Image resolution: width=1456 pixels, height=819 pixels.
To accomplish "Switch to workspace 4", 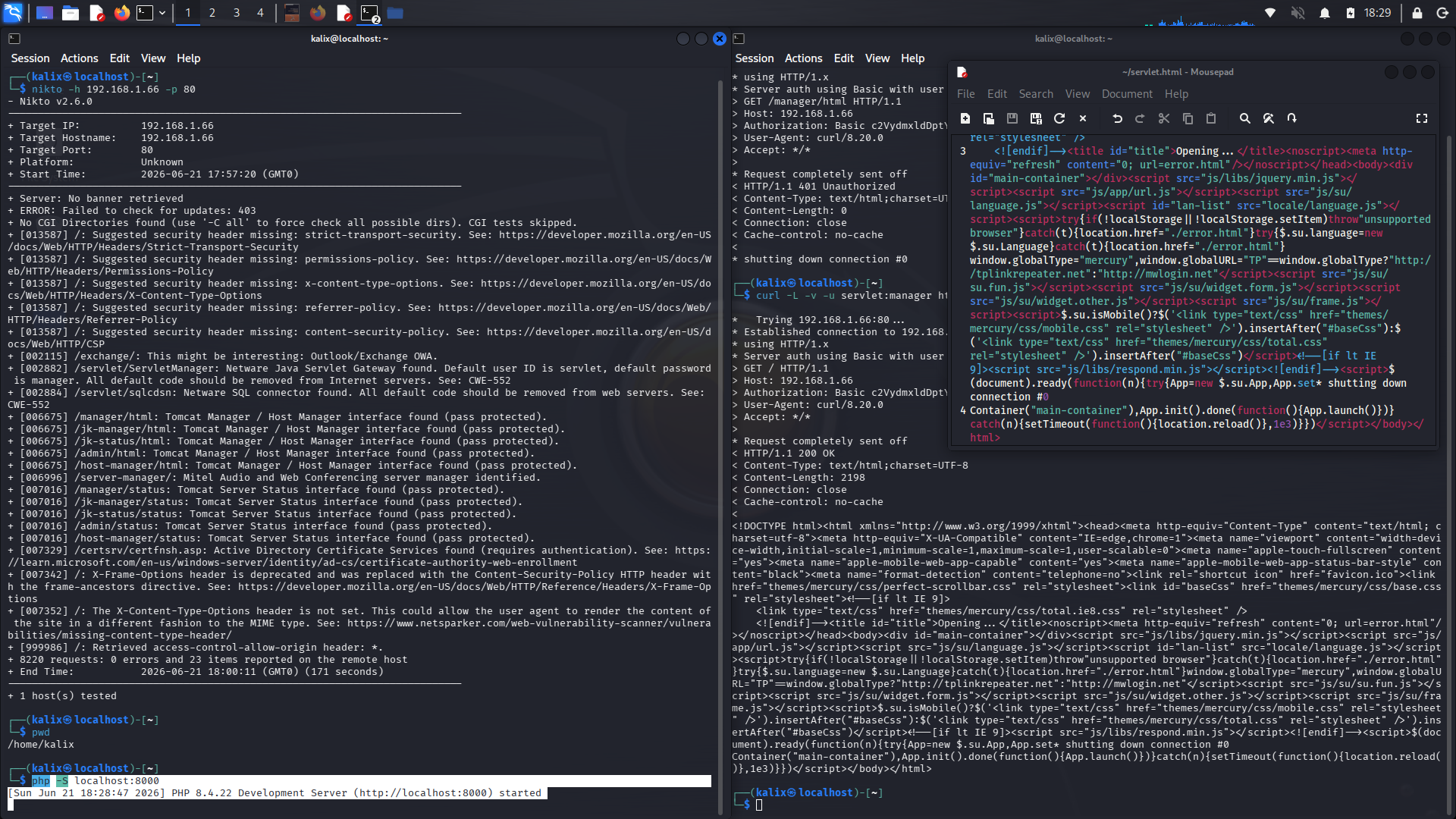I will pyautogui.click(x=260, y=13).
